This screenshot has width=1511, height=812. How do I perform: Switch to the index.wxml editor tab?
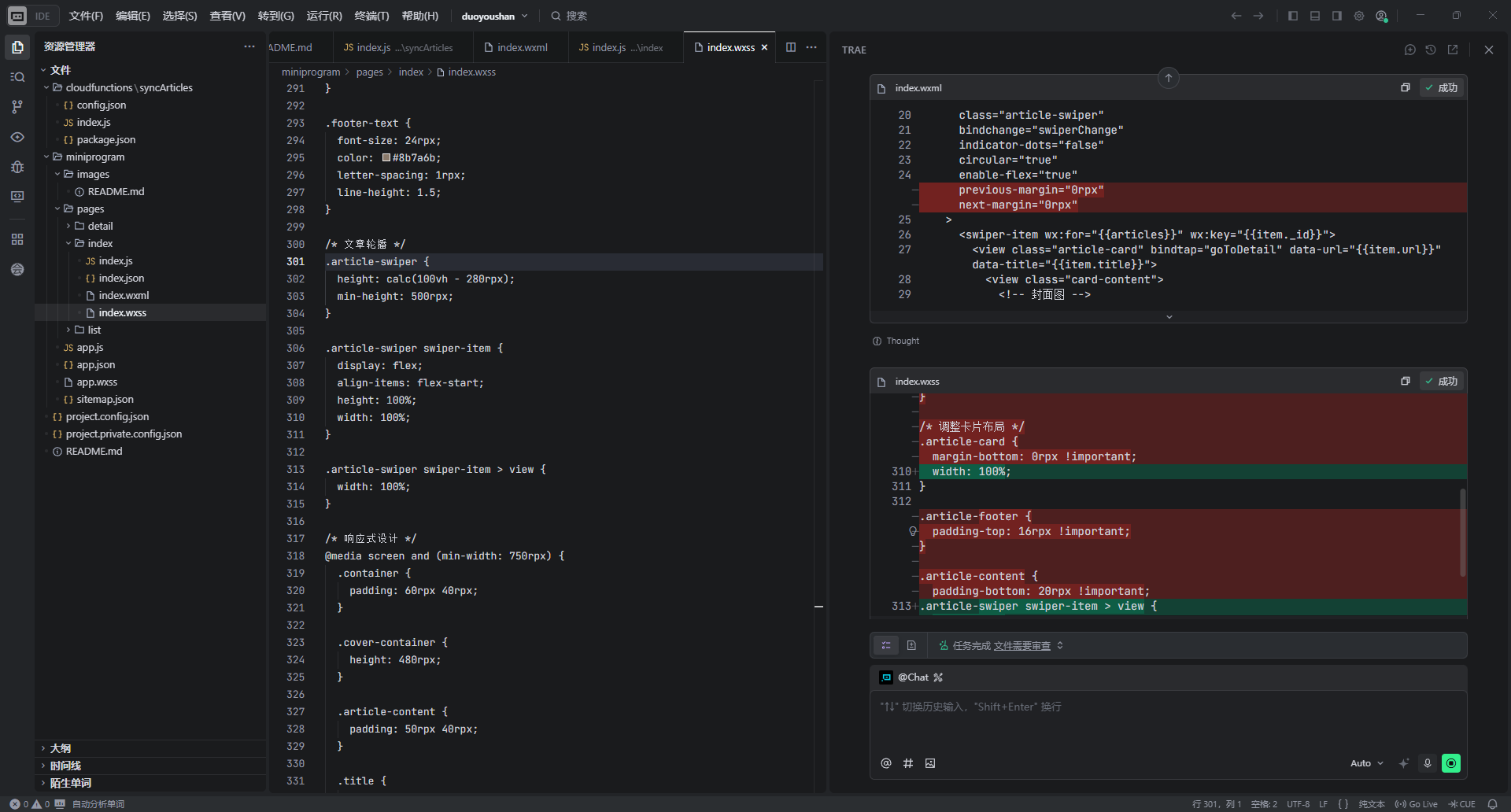[515, 48]
